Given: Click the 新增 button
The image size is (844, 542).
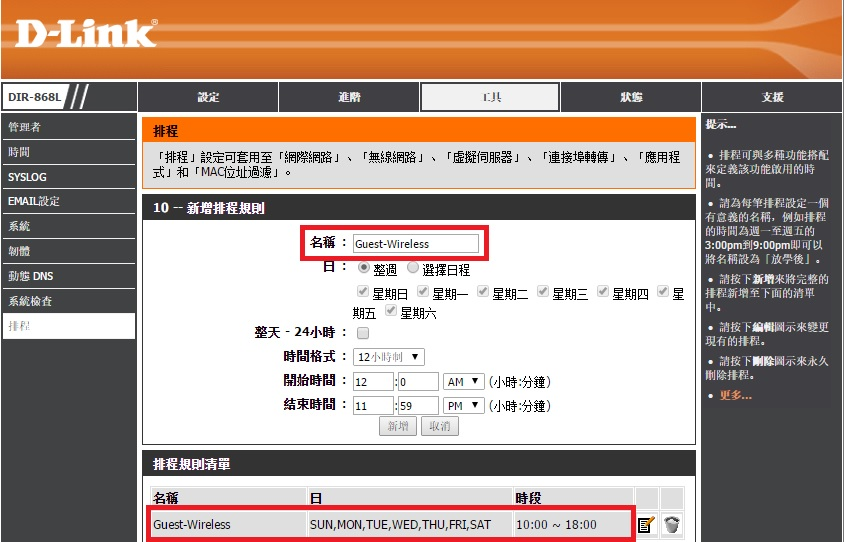Looking at the screenshot, I should coord(396,426).
